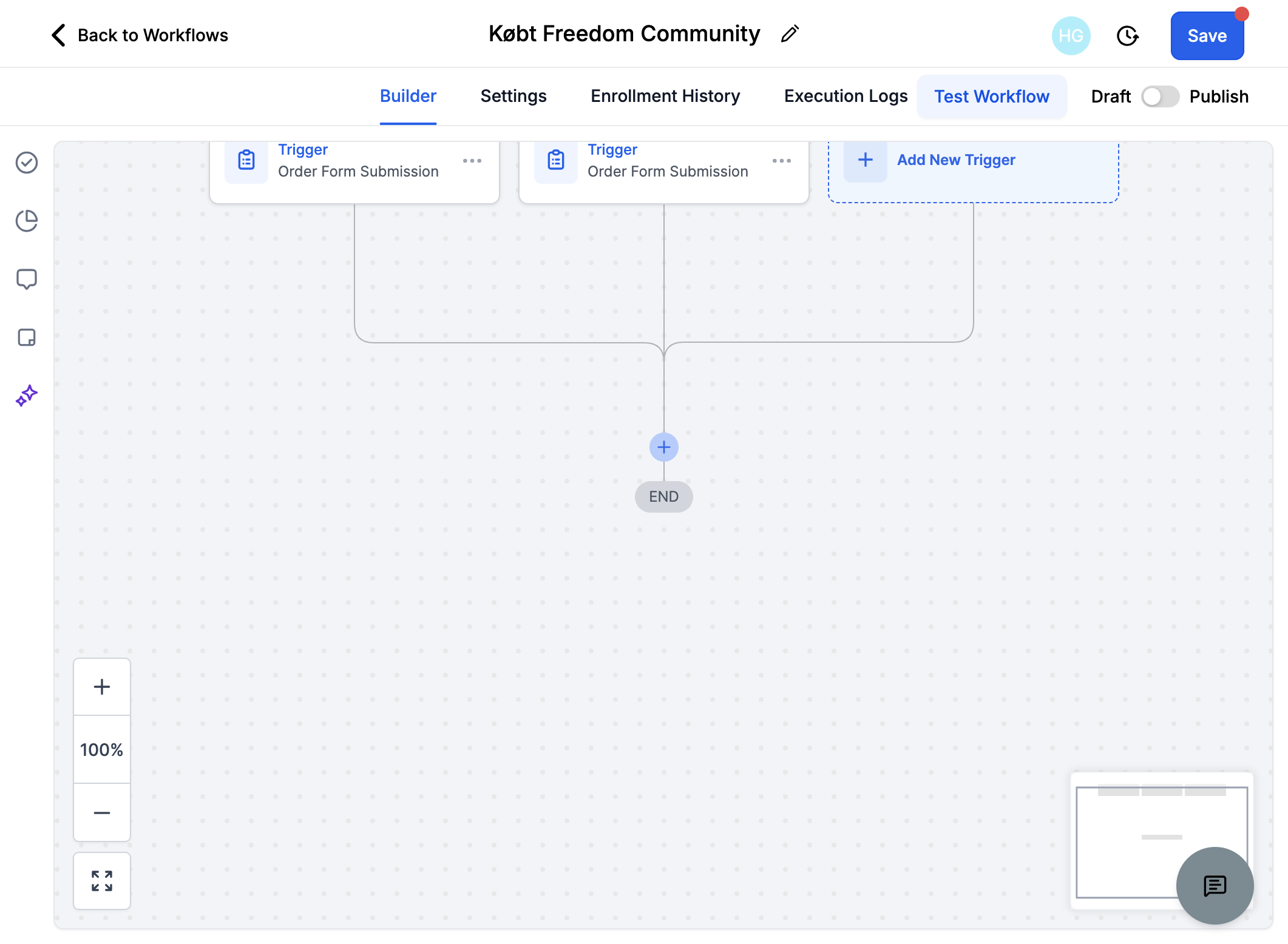Go Back to Workflows
1288x944 pixels.
(152, 35)
